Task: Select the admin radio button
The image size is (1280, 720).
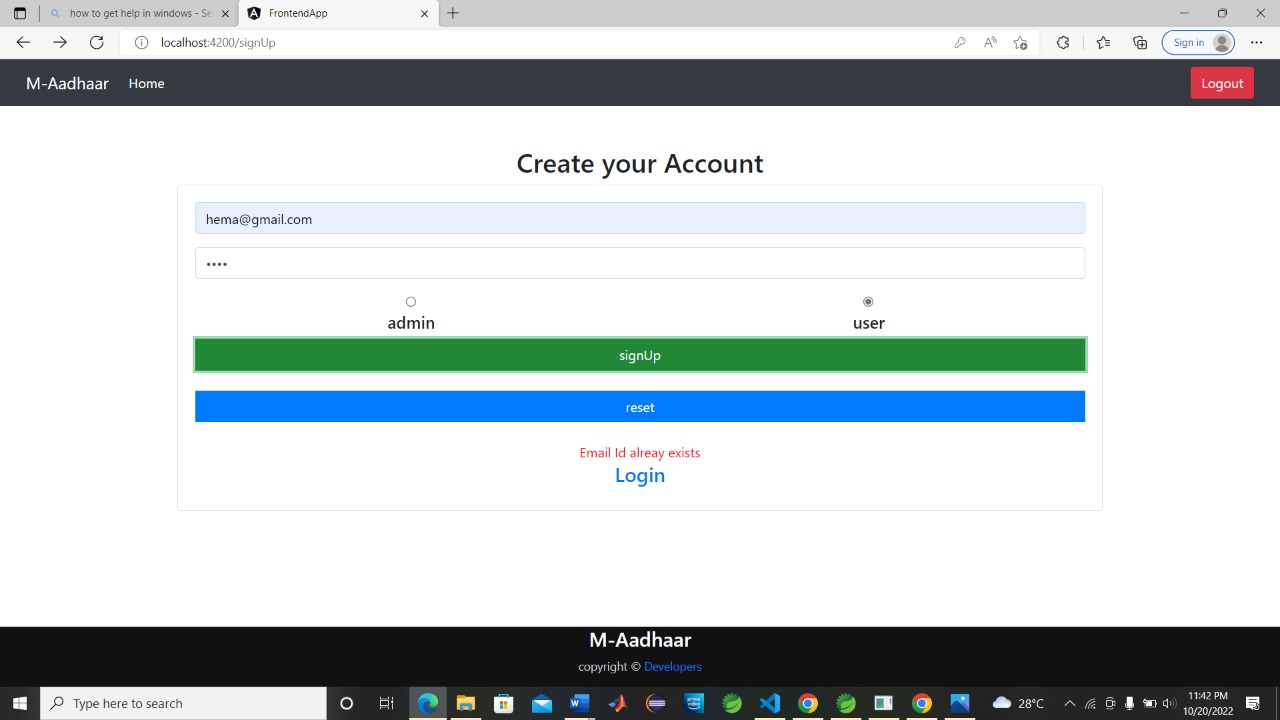Action: [x=411, y=302]
